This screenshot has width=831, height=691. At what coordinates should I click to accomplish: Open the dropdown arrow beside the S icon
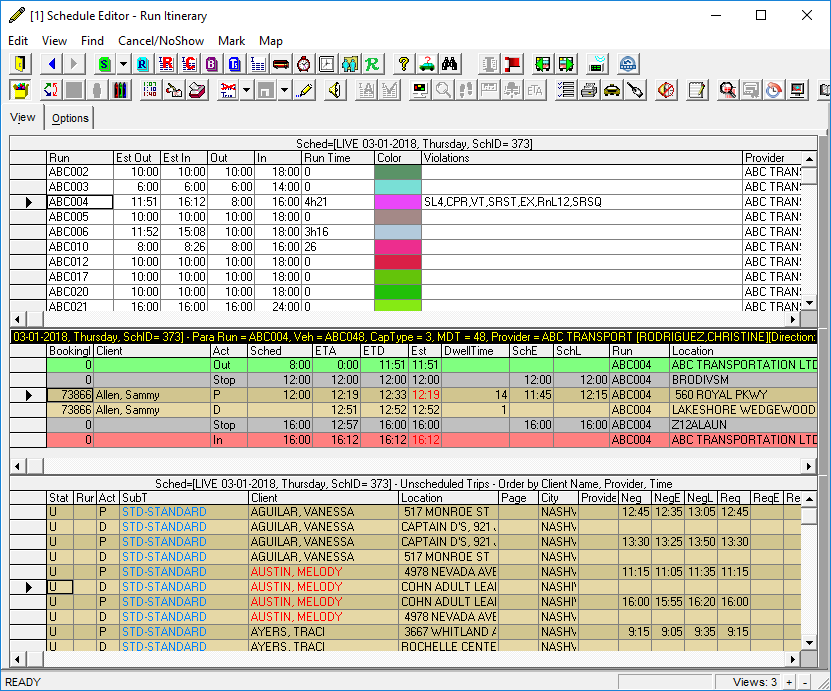coord(123,63)
